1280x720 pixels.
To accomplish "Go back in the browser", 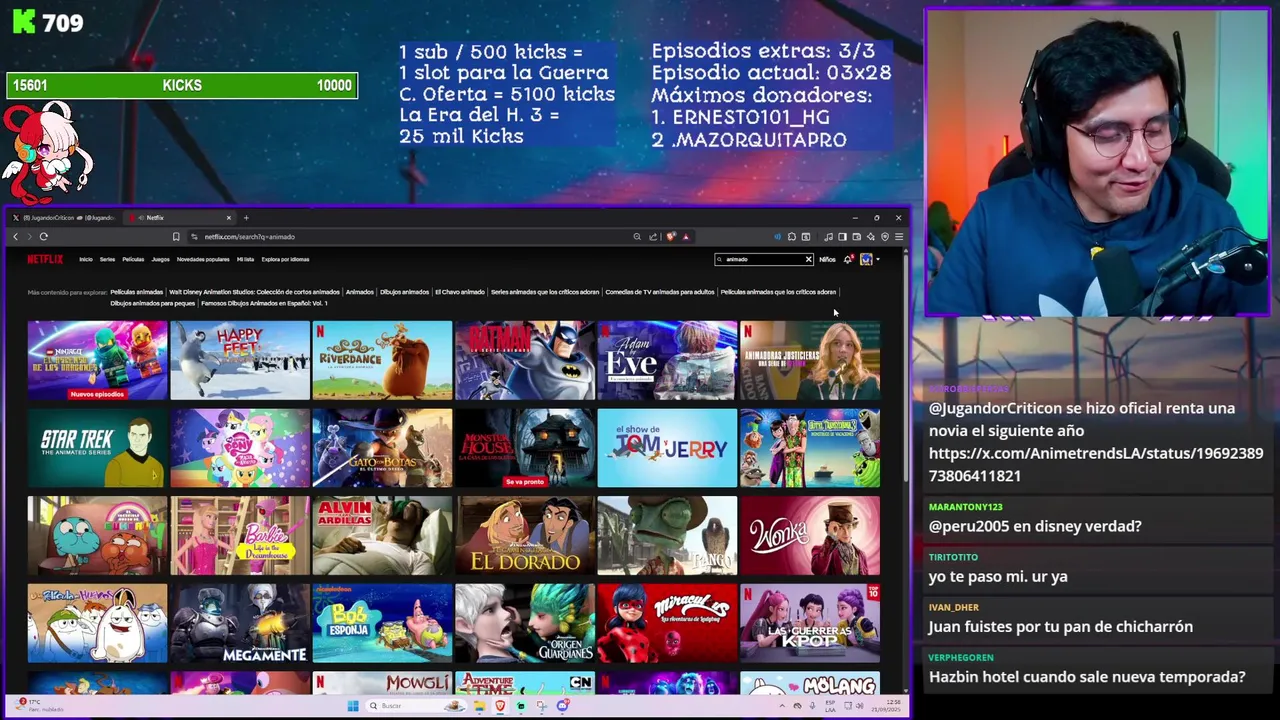I will coord(15,237).
